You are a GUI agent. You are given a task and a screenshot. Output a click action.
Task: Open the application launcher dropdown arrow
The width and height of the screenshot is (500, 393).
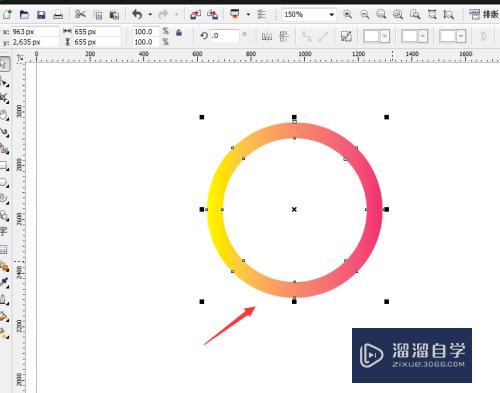248,15
